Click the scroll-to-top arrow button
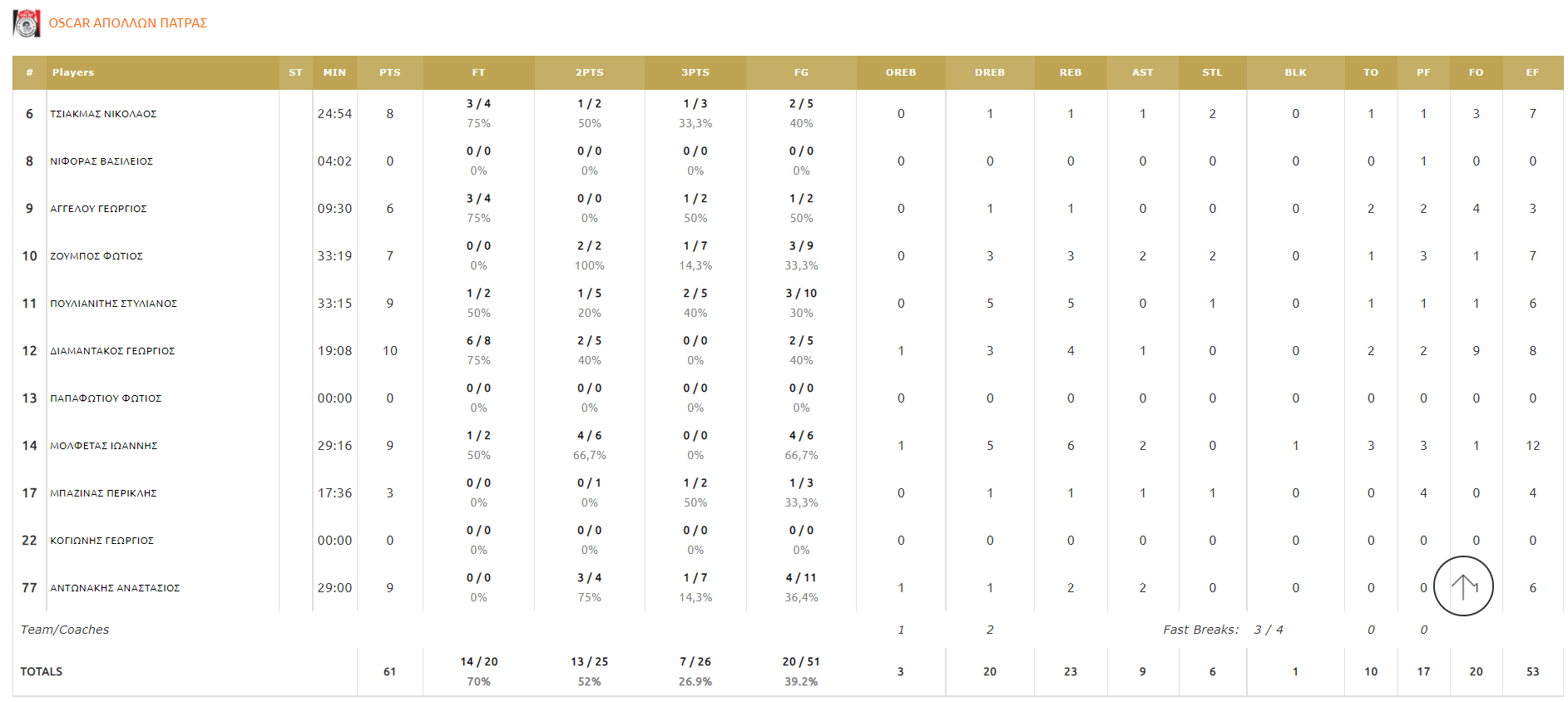Image resolution: width=1568 pixels, height=702 pixels. click(1463, 586)
